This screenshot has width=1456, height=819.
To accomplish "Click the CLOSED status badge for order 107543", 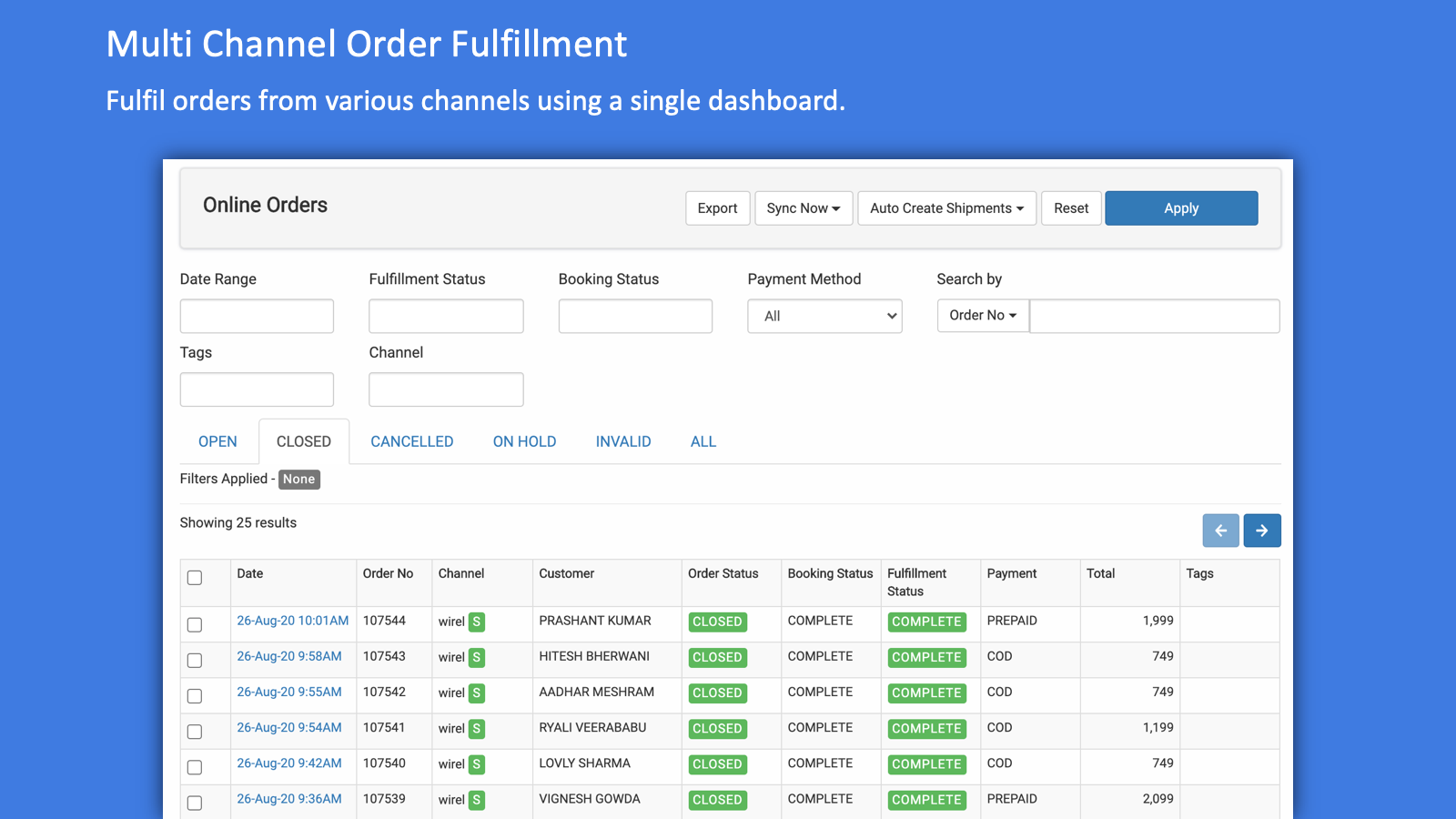I will pyautogui.click(x=717, y=657).
